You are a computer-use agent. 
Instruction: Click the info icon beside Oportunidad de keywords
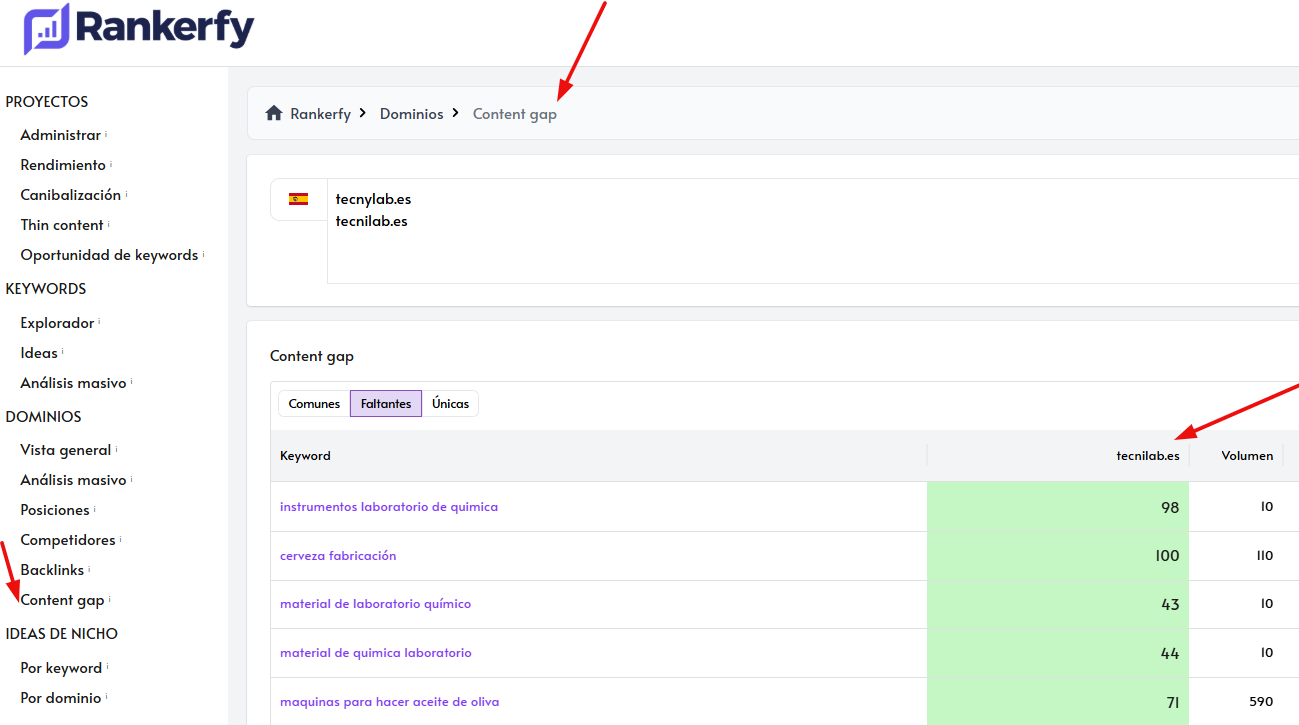[204, 253]
